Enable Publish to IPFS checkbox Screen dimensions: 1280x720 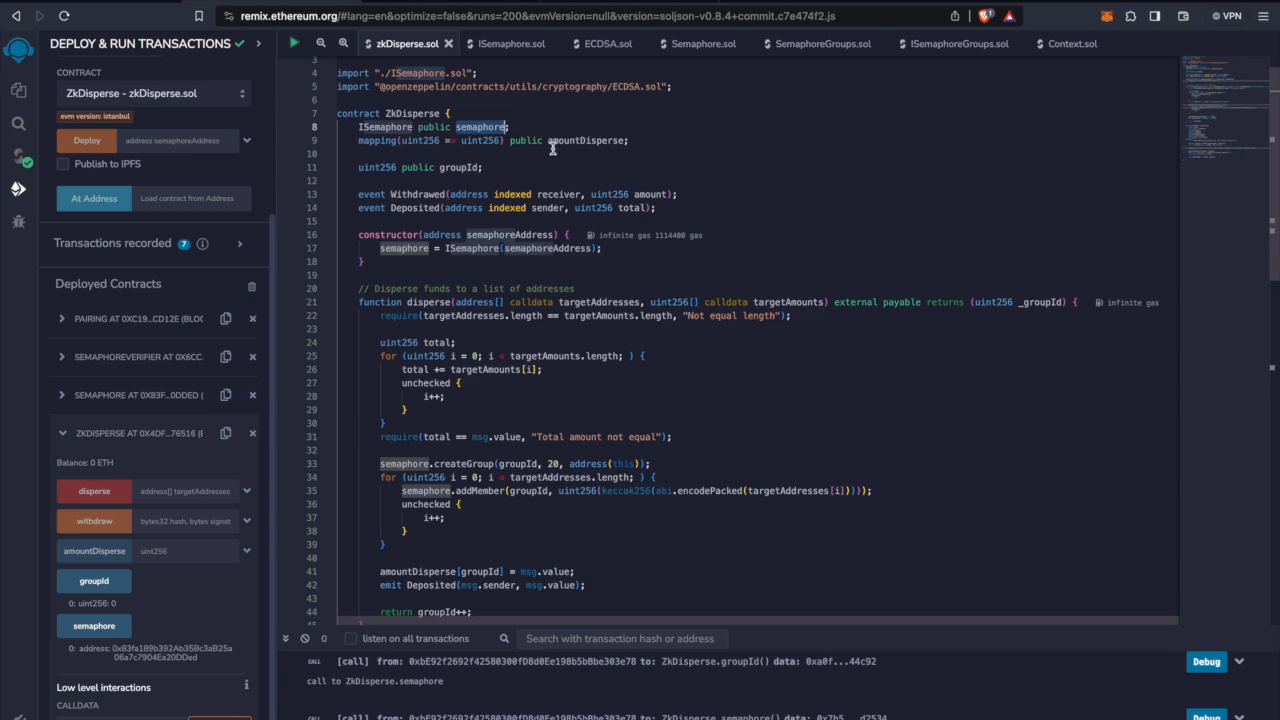[x=63, y=164]
